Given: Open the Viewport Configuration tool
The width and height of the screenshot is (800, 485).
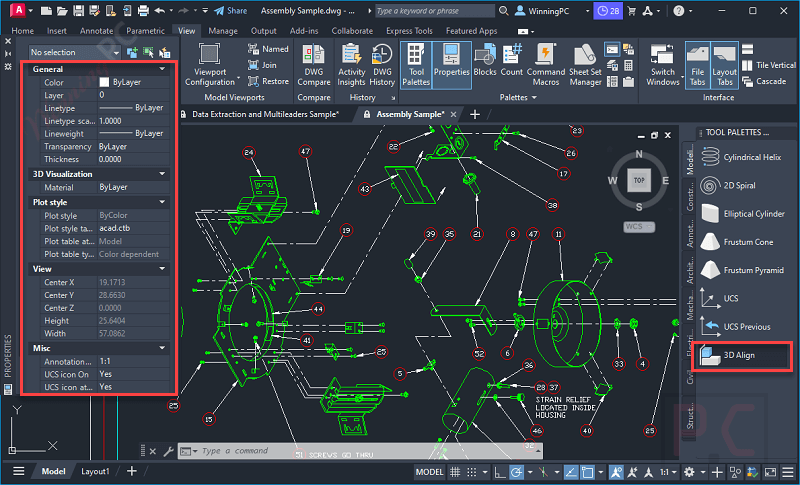Looking at the screenshot, I should click(x=210, y=65).
